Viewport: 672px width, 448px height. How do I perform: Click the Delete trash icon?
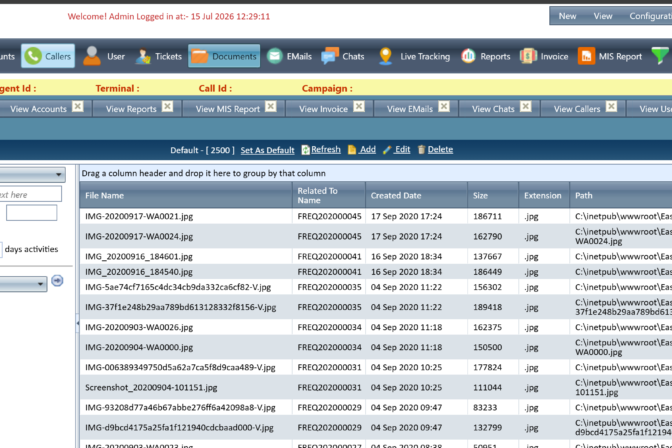(x=421, y=150)
